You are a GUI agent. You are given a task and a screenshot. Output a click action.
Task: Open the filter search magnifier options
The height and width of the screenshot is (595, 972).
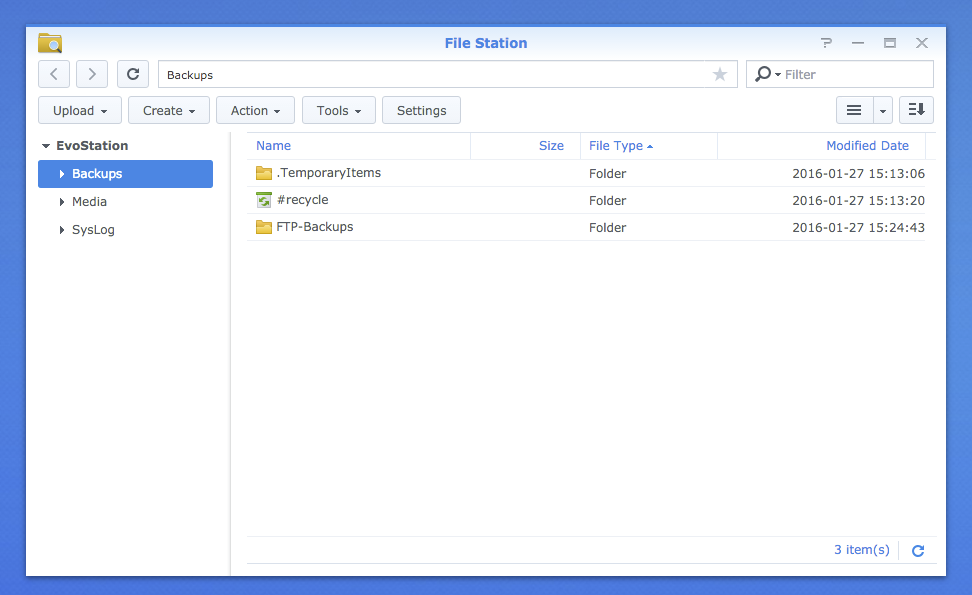[766, 74]
